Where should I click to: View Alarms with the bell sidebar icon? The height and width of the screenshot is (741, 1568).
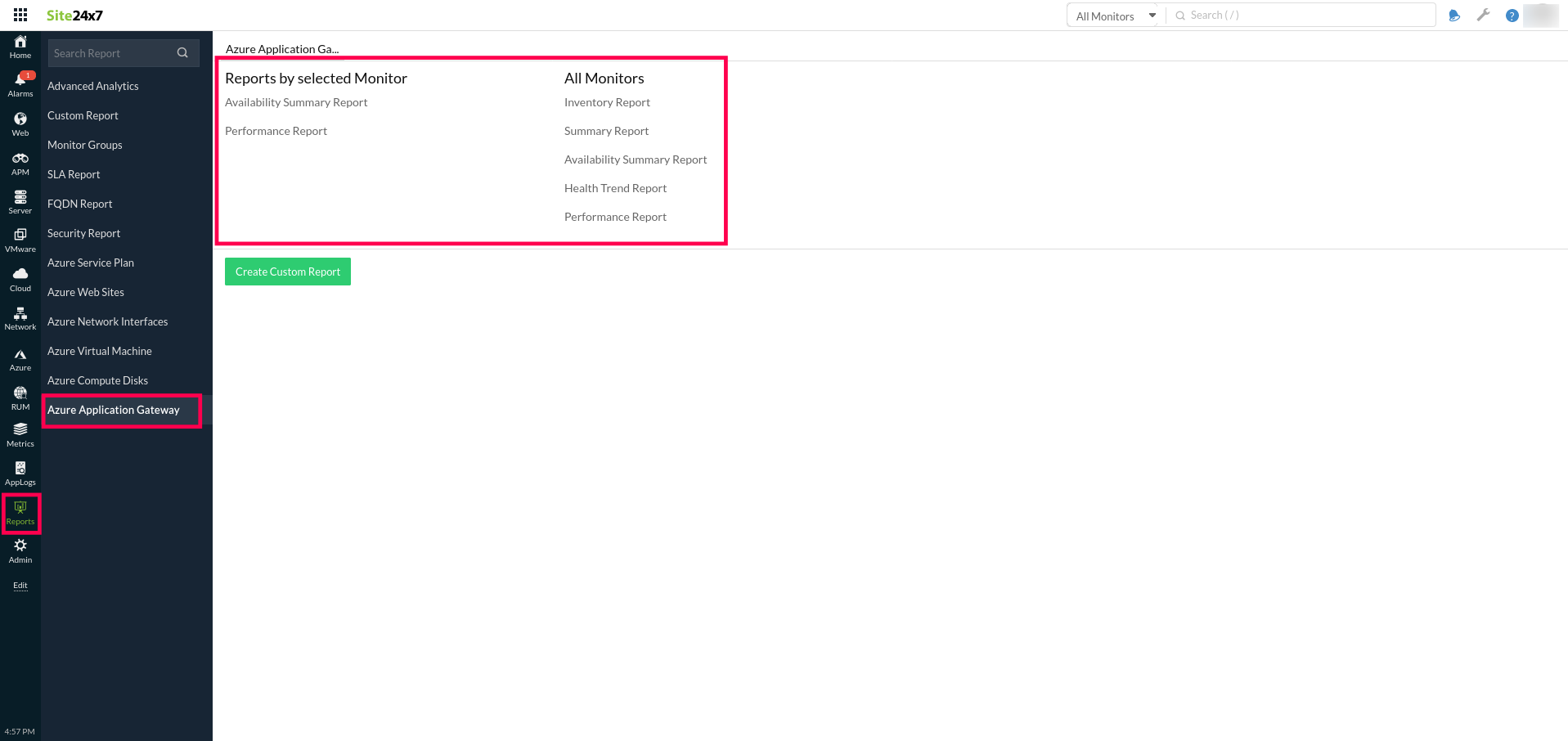[x=20, y=83]
